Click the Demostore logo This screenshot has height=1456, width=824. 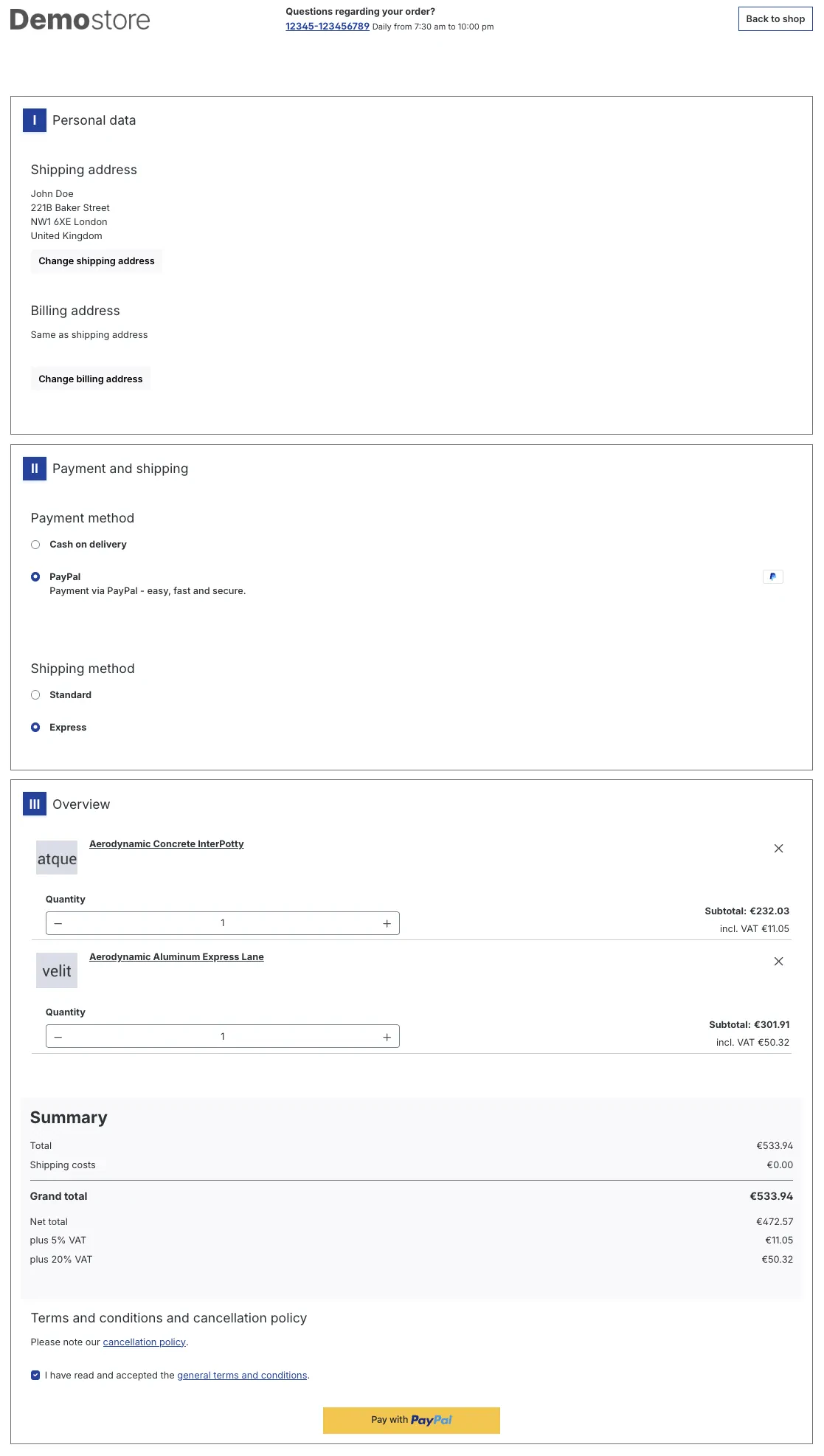pyautogui.click(x=80, y=20)
